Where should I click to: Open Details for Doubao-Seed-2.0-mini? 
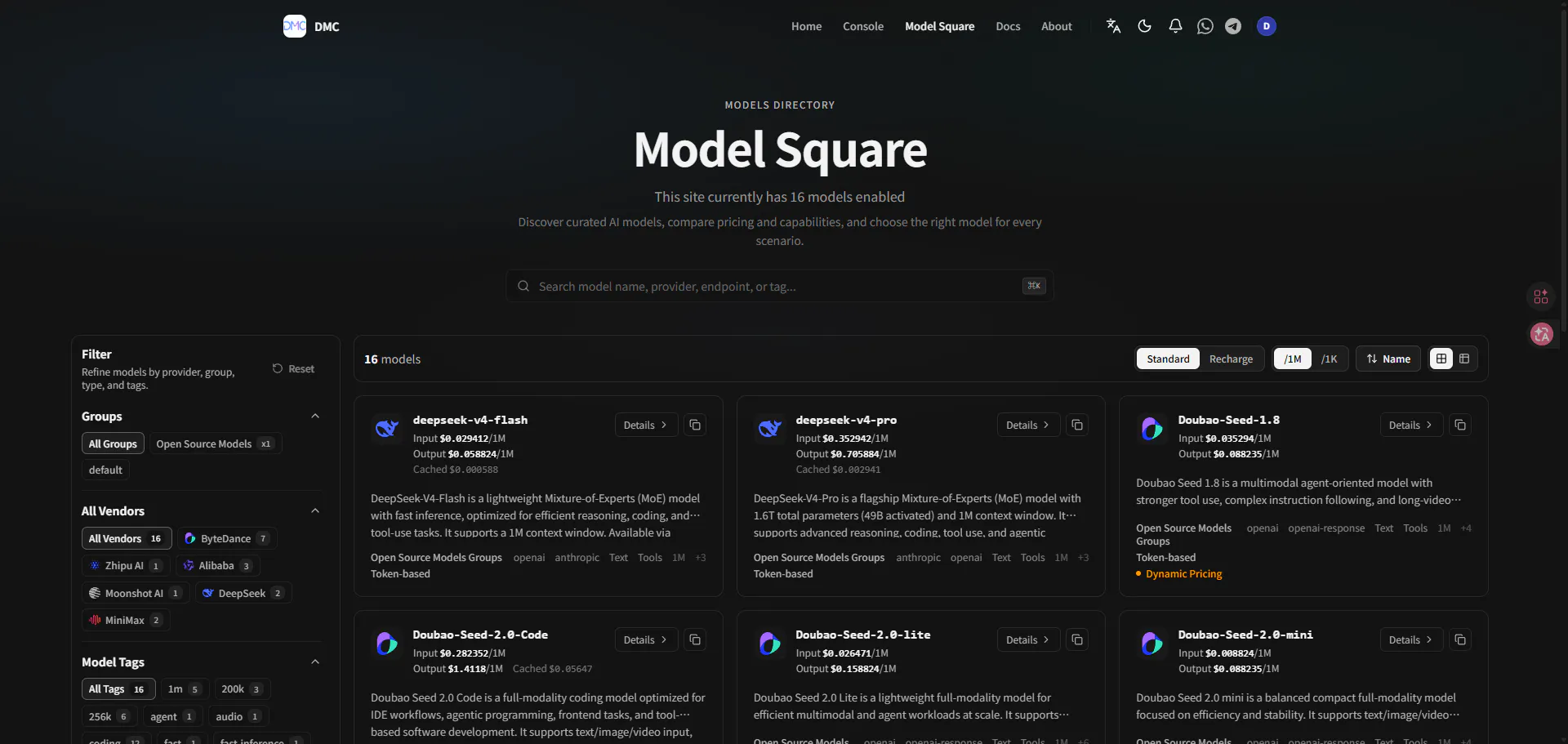coord(1411,639)
